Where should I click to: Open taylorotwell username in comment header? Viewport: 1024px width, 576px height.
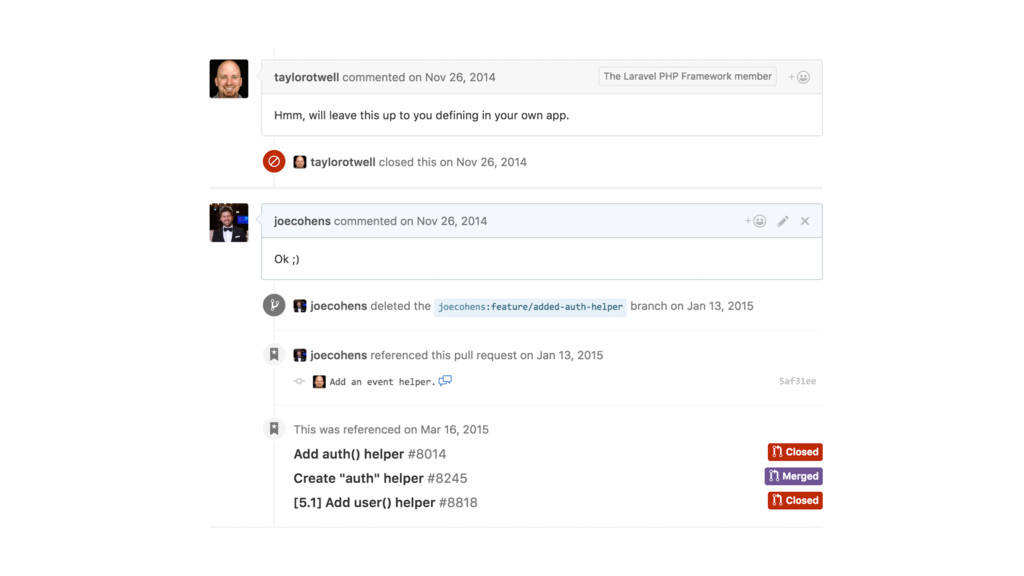tap(306, 77)
